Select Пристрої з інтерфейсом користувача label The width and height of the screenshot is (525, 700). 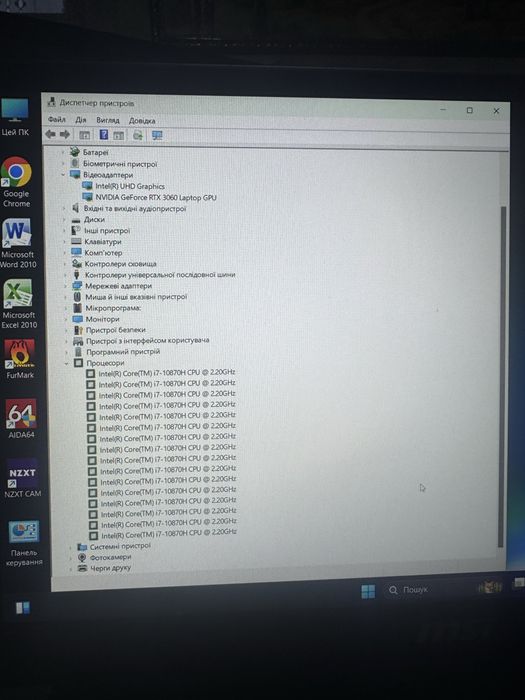(148, 340)
